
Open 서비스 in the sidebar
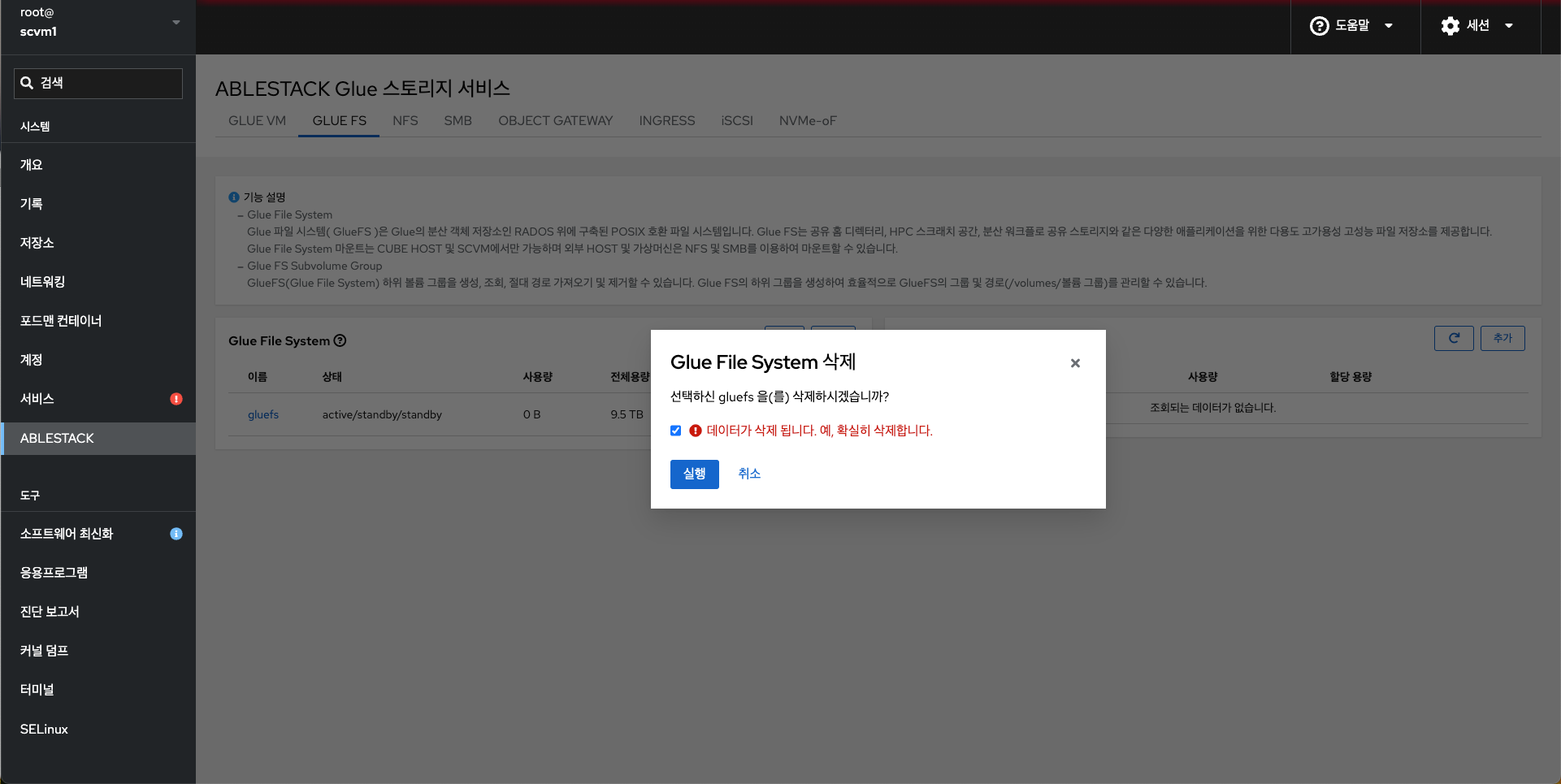tap(98, 399)
